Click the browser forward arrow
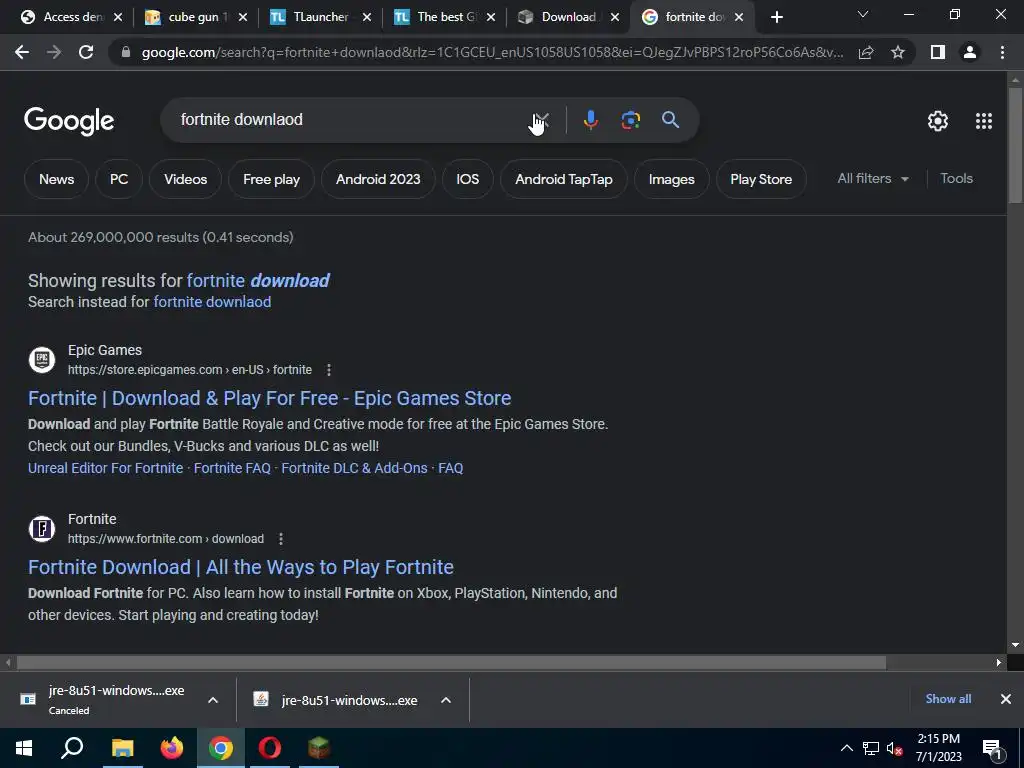 click(54, 52)
